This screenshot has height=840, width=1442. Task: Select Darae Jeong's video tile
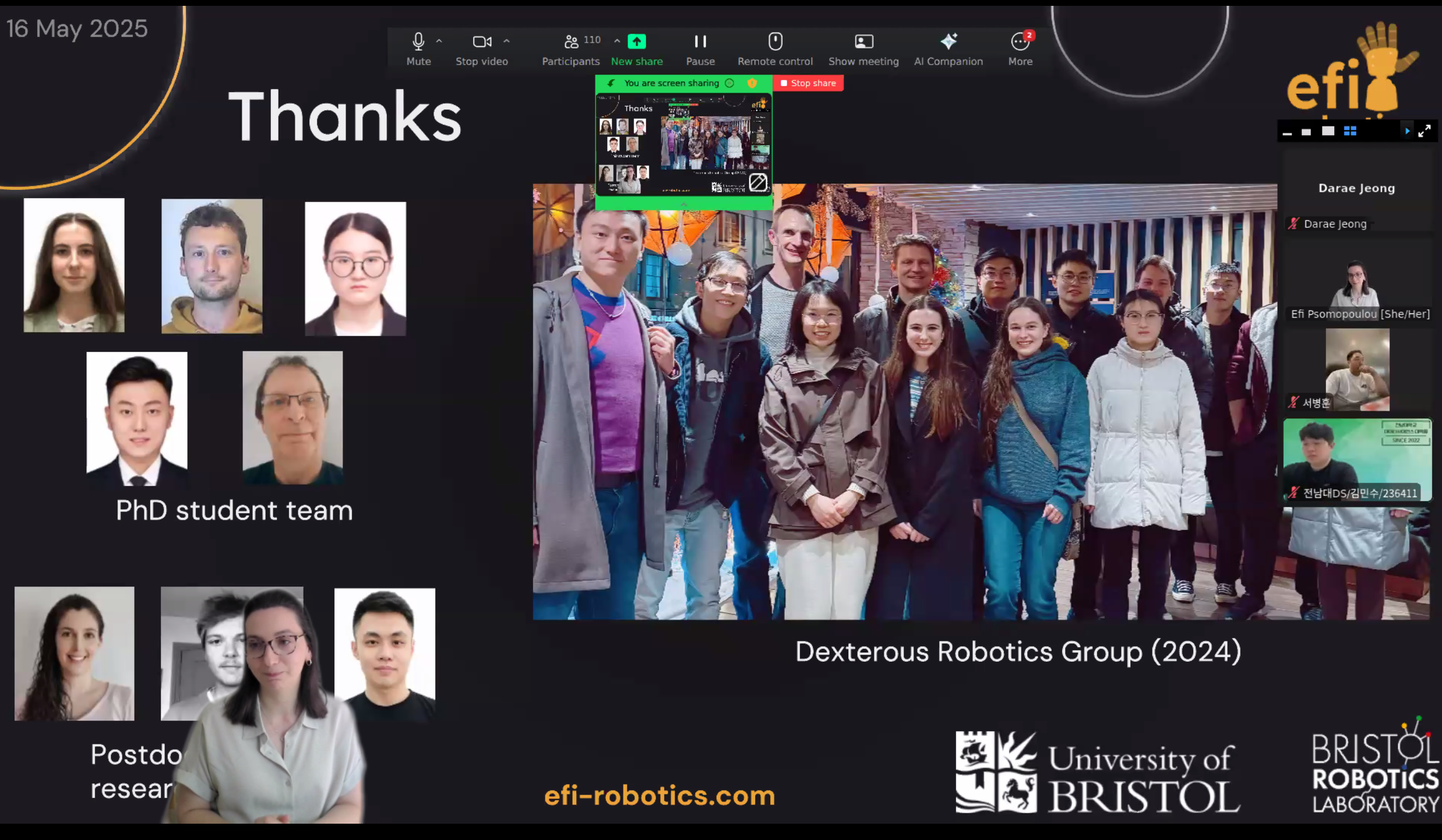pos(1357,190)
